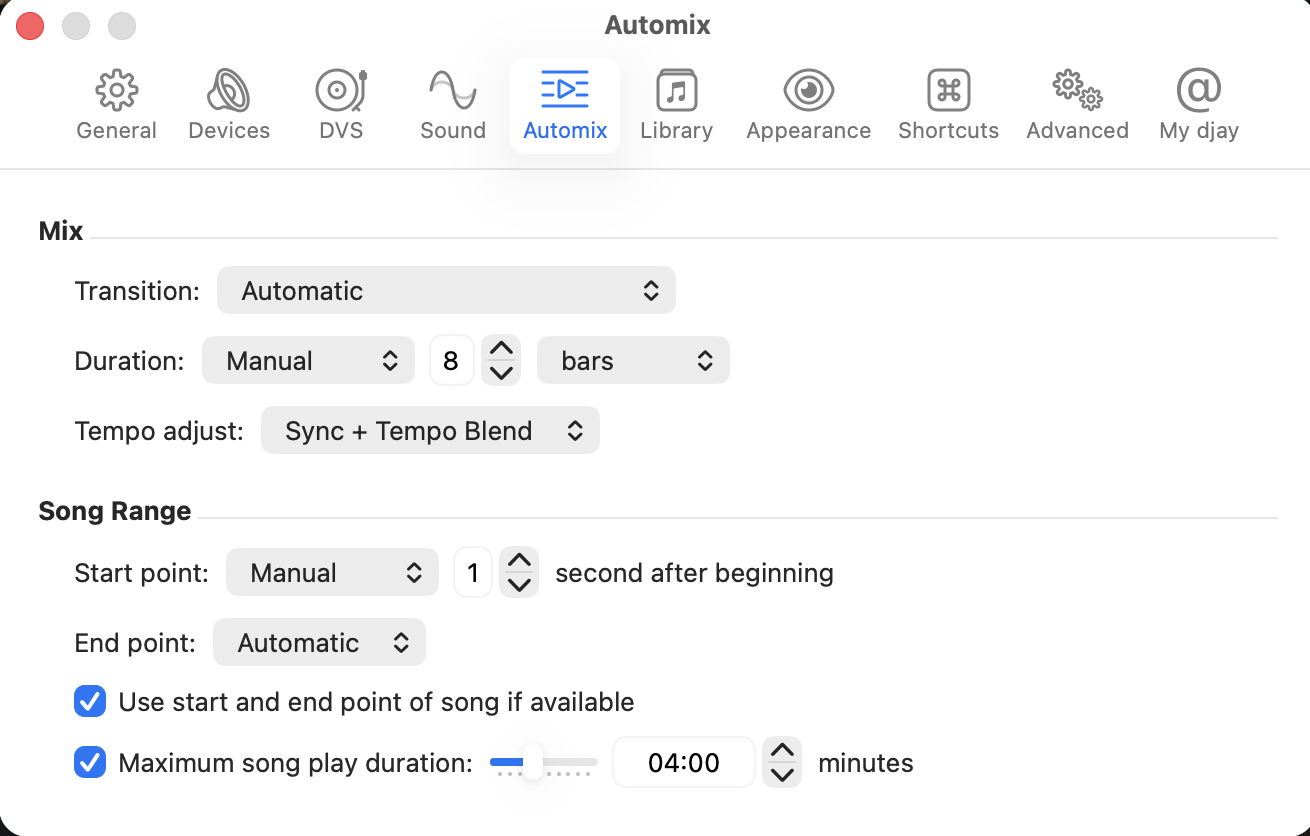Select the DVS turntable icon
The width and height of the screenshot is (1310, 836).
coord(341,92)
